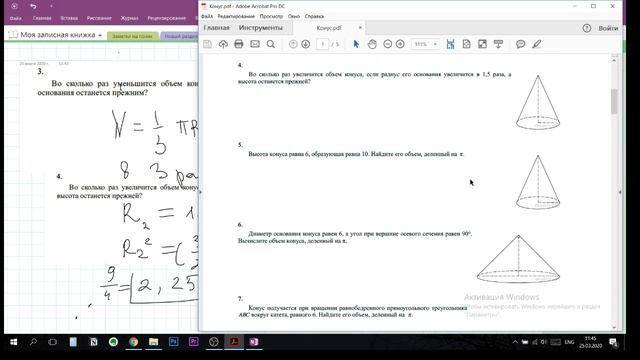Screen dimensions: 640x360
Task: Click the read mode toolbar icon
Action: (x=498, y=44)
